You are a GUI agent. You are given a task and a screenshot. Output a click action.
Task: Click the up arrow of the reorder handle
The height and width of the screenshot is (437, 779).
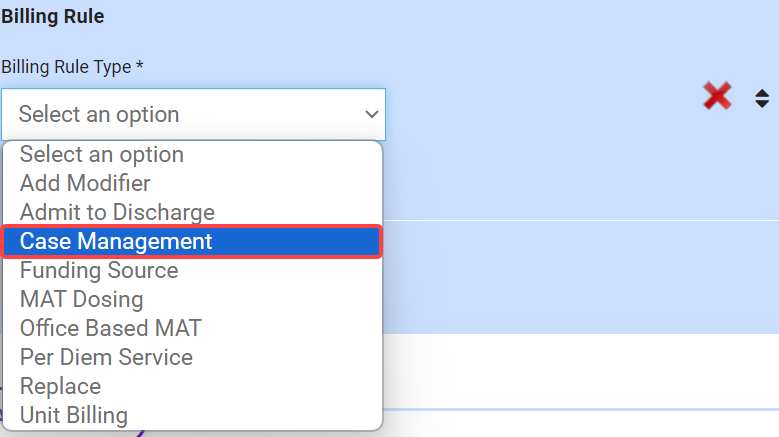click(762, 92)
